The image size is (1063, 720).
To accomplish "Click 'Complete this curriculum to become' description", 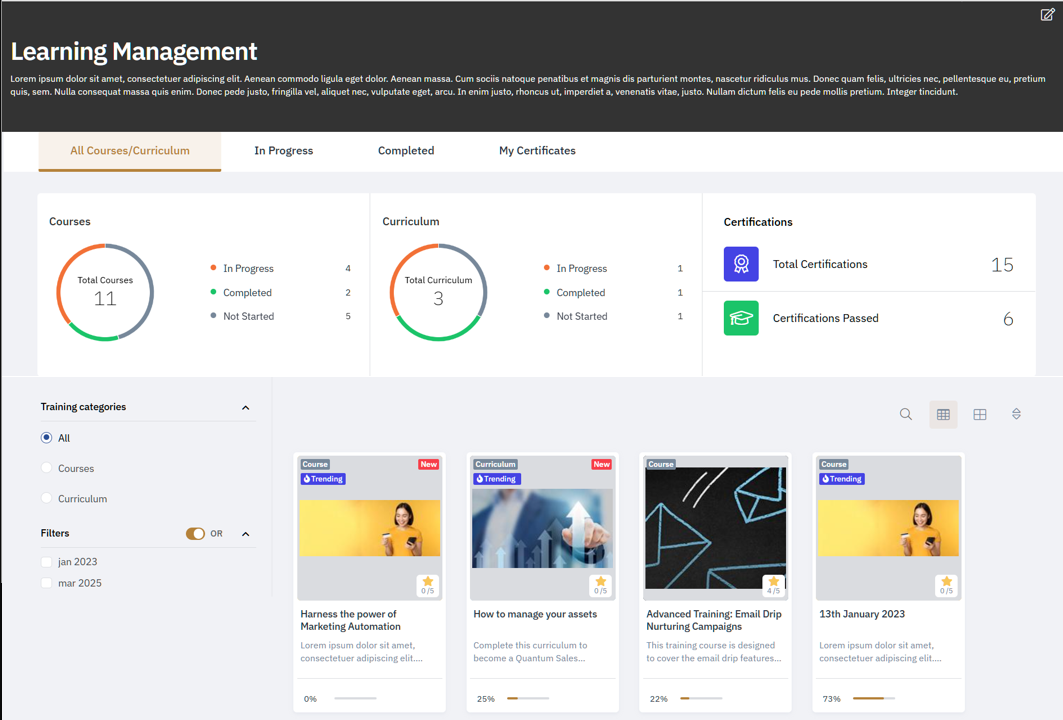I will coord(530,652).
